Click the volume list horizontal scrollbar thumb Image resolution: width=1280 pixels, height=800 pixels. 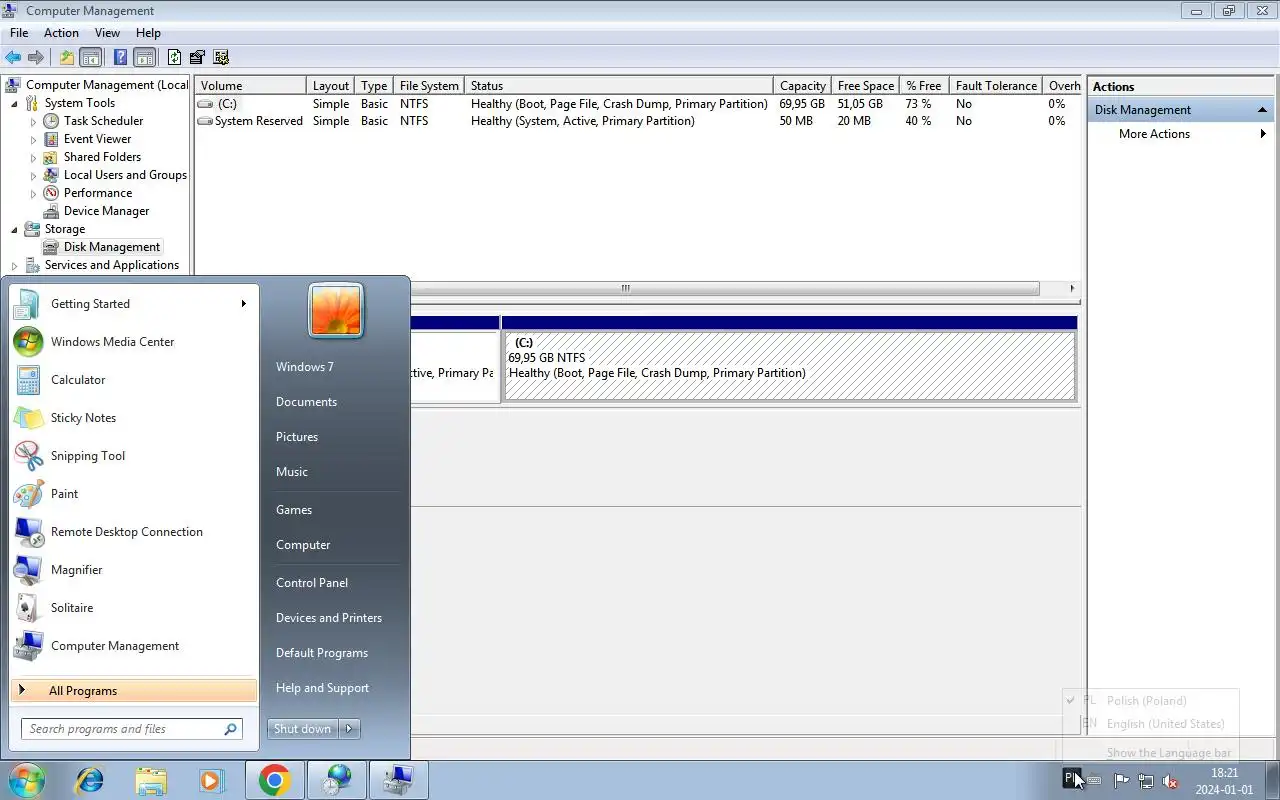tap(625, 289)
